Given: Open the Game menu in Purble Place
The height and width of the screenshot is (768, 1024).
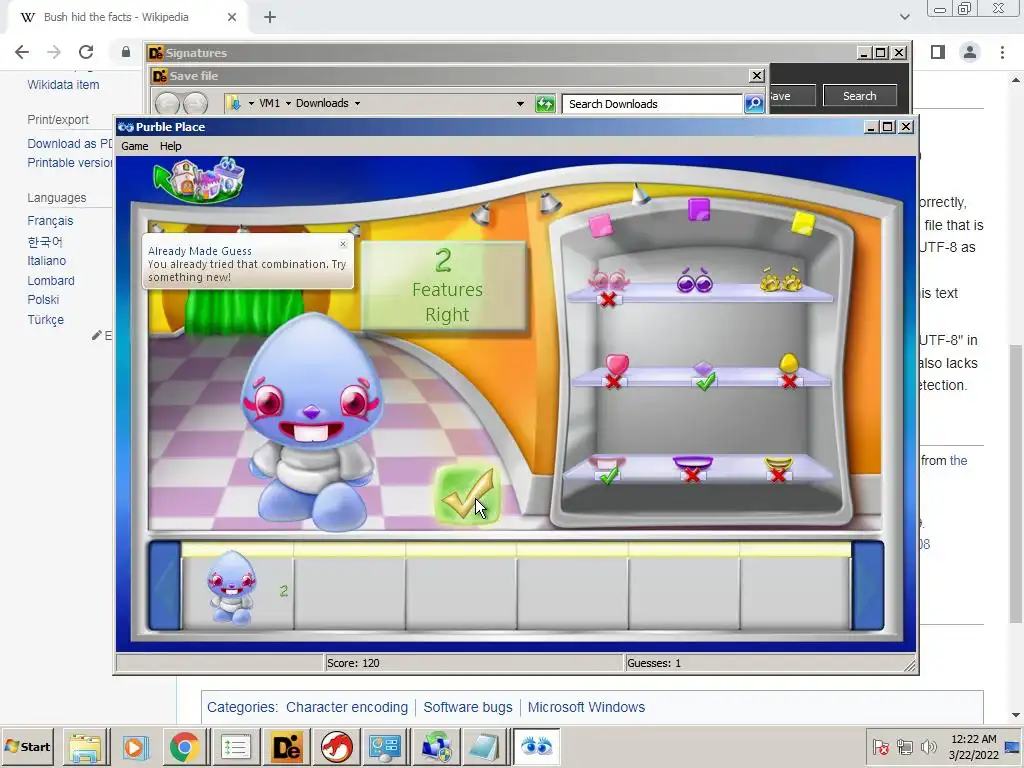Looking at the screenshot, I should point(135,146).
